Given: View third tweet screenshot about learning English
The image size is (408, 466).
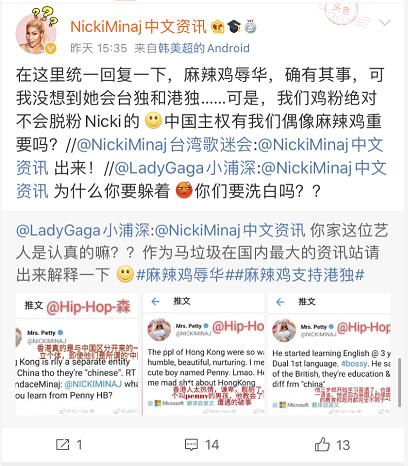Looking at the screenshot, I should click(329, 354).
